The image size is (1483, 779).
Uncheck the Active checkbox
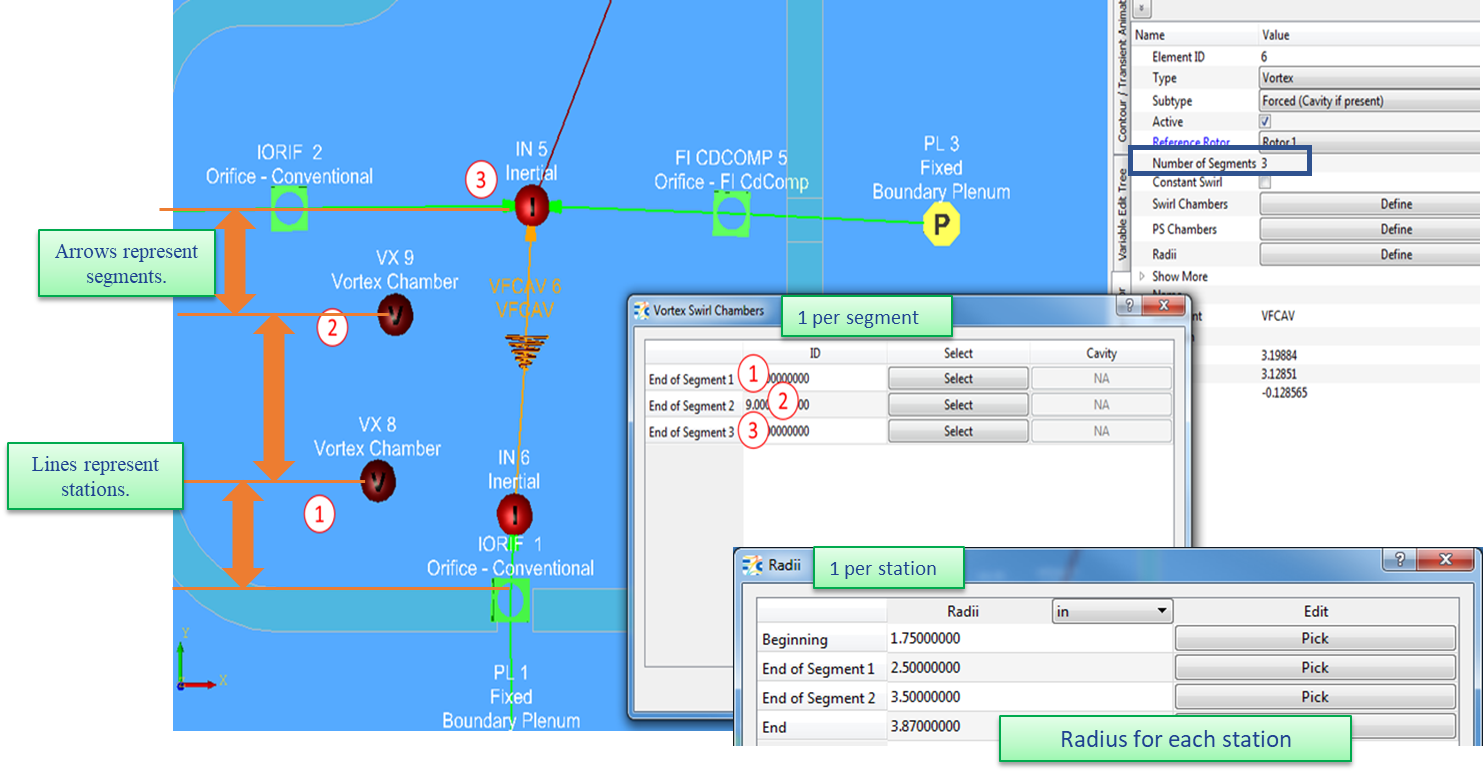pos(1267,122)
